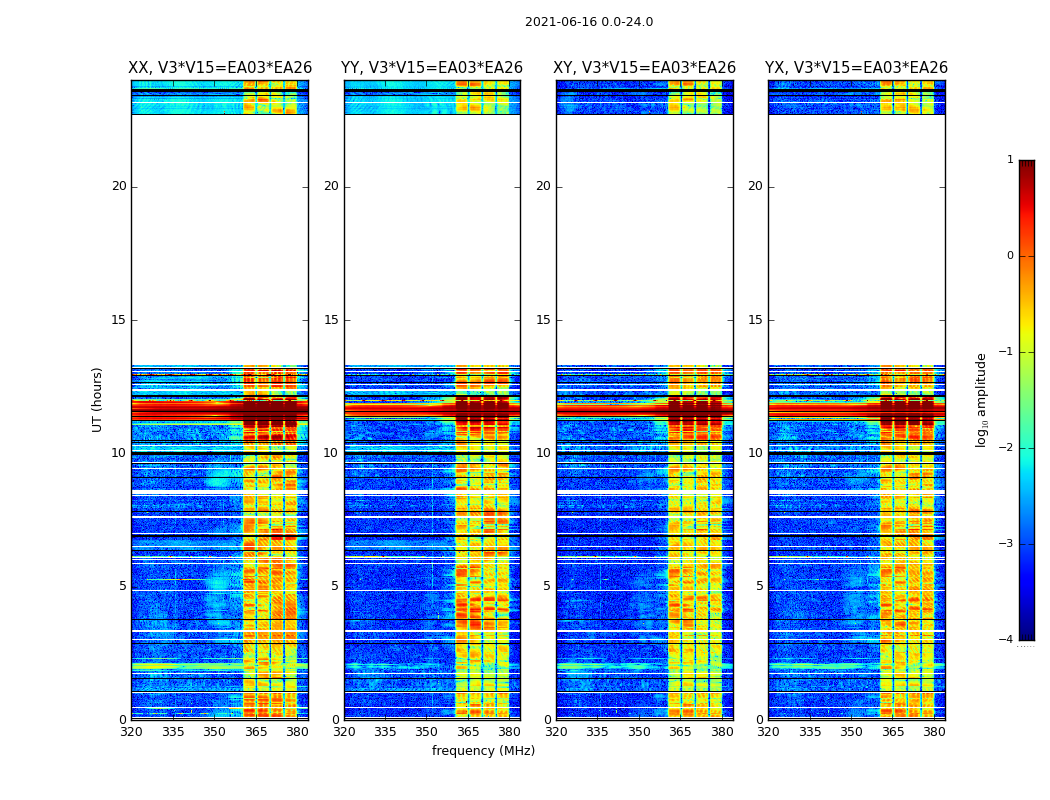
Task: Click the XX, V3*V15=EA03*EA26 panel title
Action: (220, 68)
